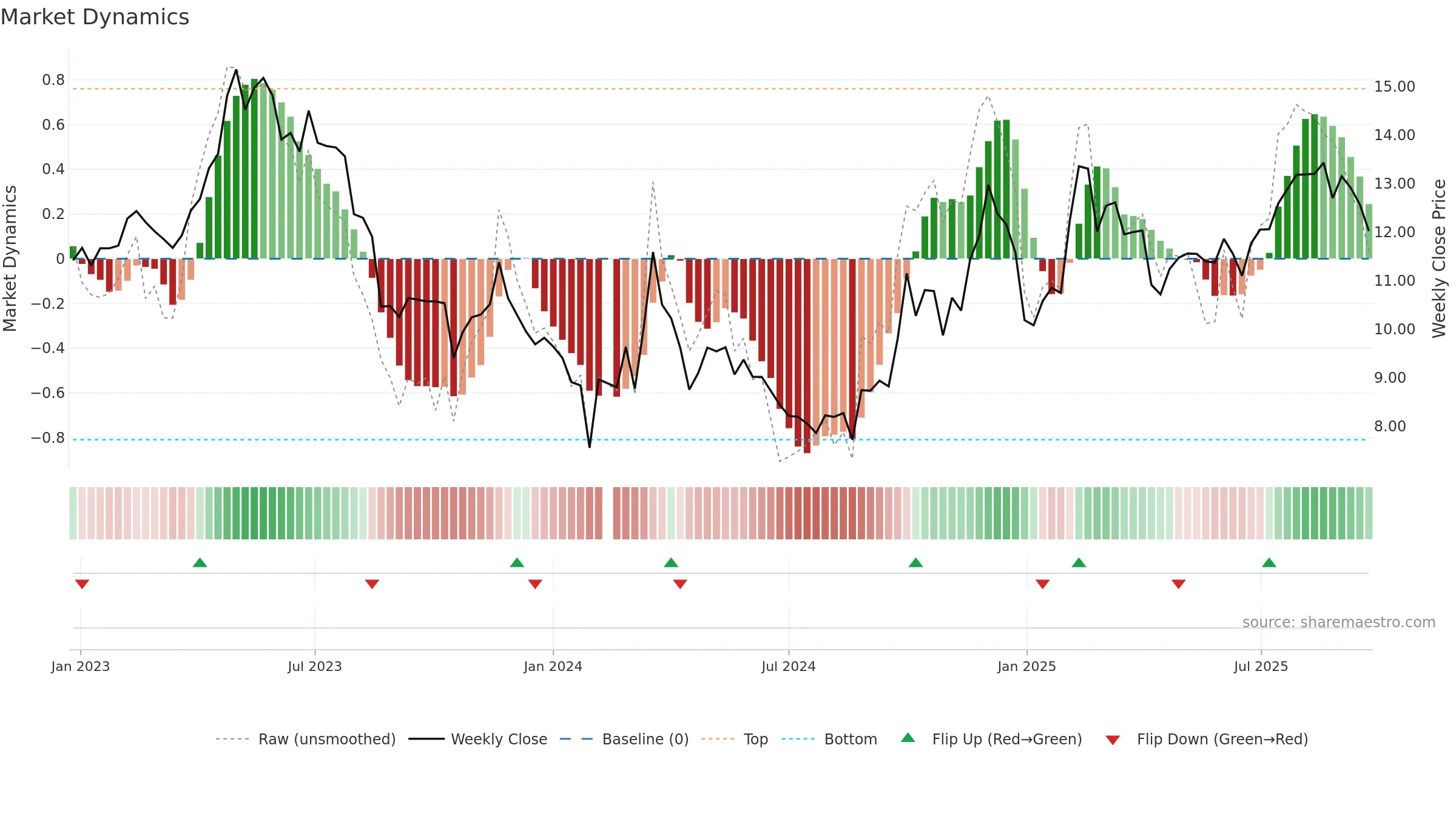Viewport: 1456px width, 819px height.
Task: Click the 13.00 price tick on right axis
Action: coord(1395,184)
